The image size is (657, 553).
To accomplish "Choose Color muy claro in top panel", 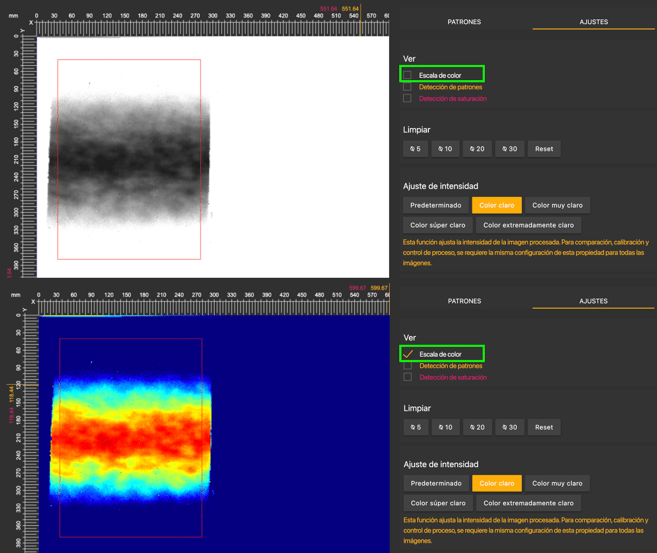I will 557,205.
